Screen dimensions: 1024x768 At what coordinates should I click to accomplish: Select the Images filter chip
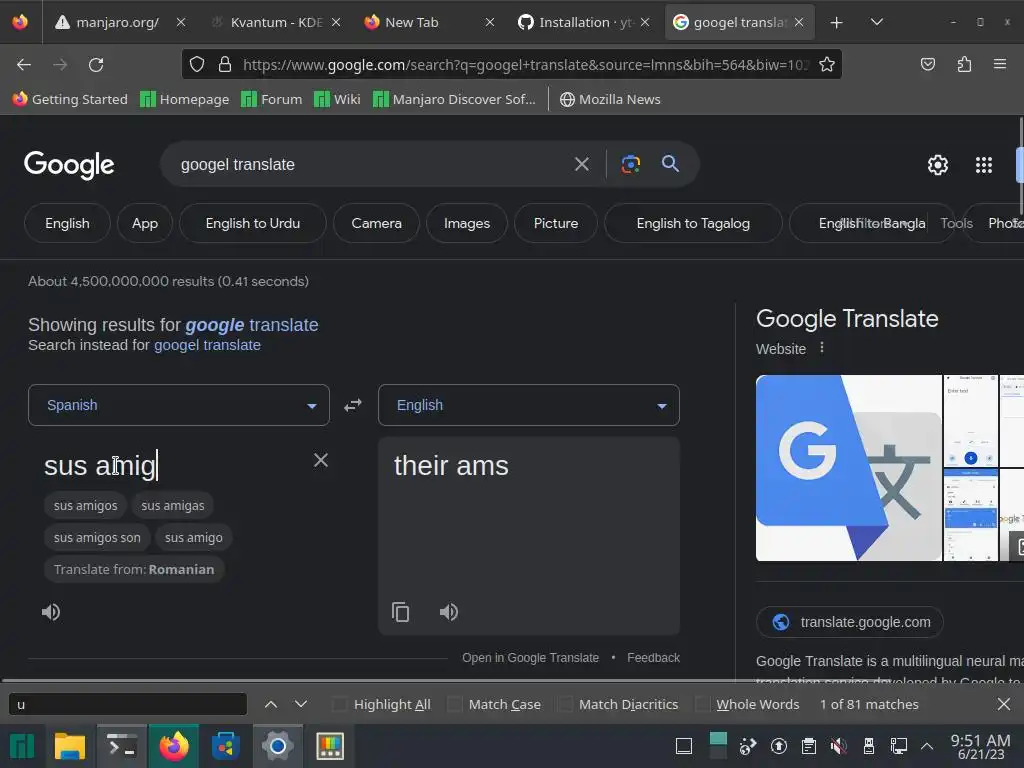[x=467, y=223]
